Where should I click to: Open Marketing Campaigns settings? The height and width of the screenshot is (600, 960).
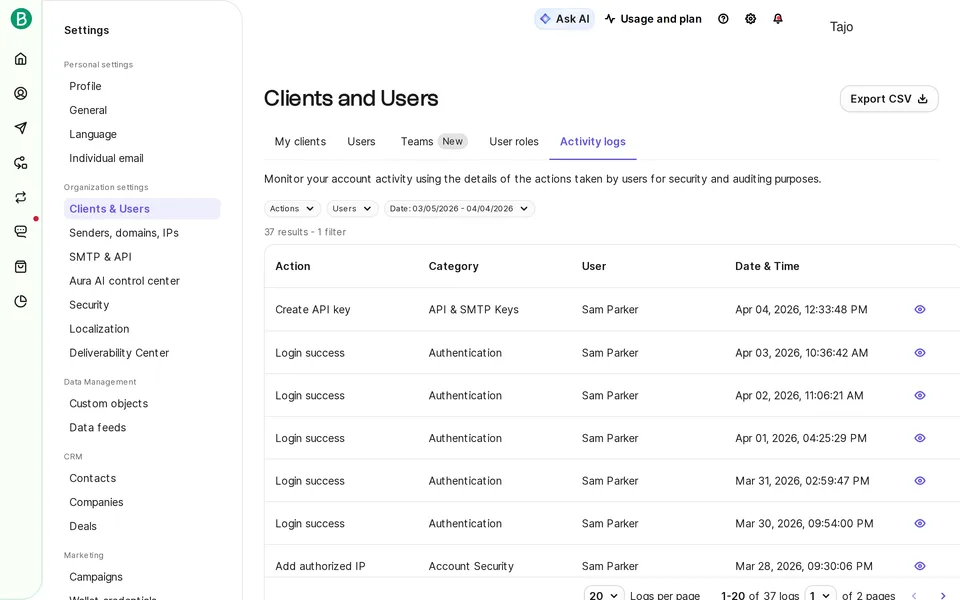click(x=142, y=577)
